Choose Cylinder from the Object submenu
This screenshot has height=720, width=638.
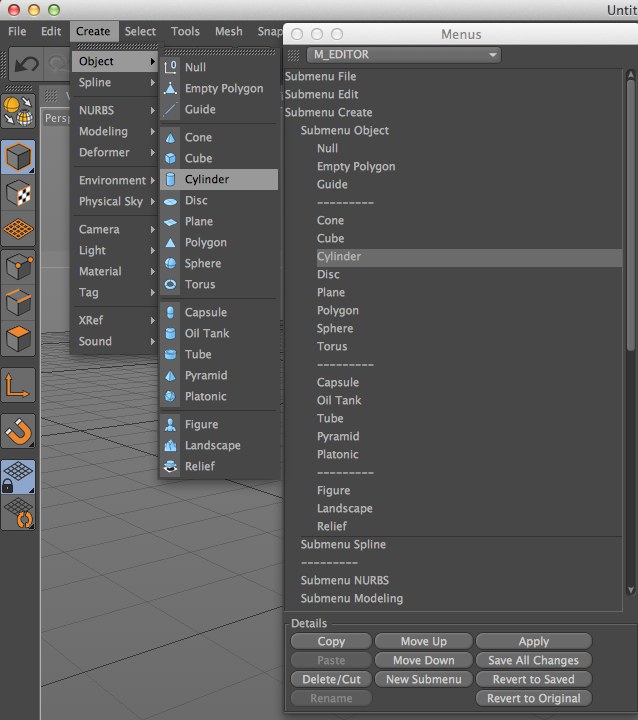[x=206, y=179]
